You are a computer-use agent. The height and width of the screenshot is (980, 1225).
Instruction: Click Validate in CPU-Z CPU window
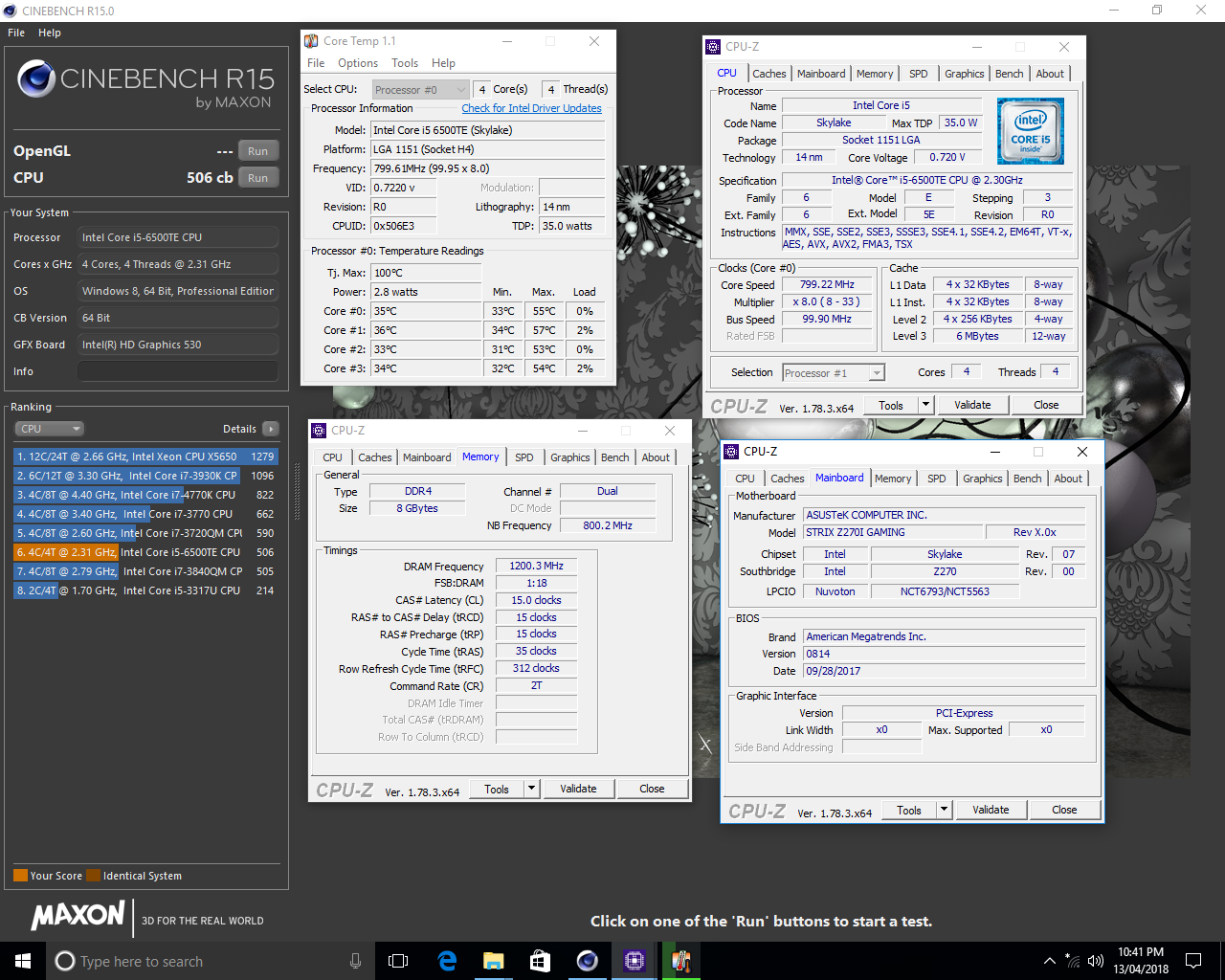[x=972, y=405]
